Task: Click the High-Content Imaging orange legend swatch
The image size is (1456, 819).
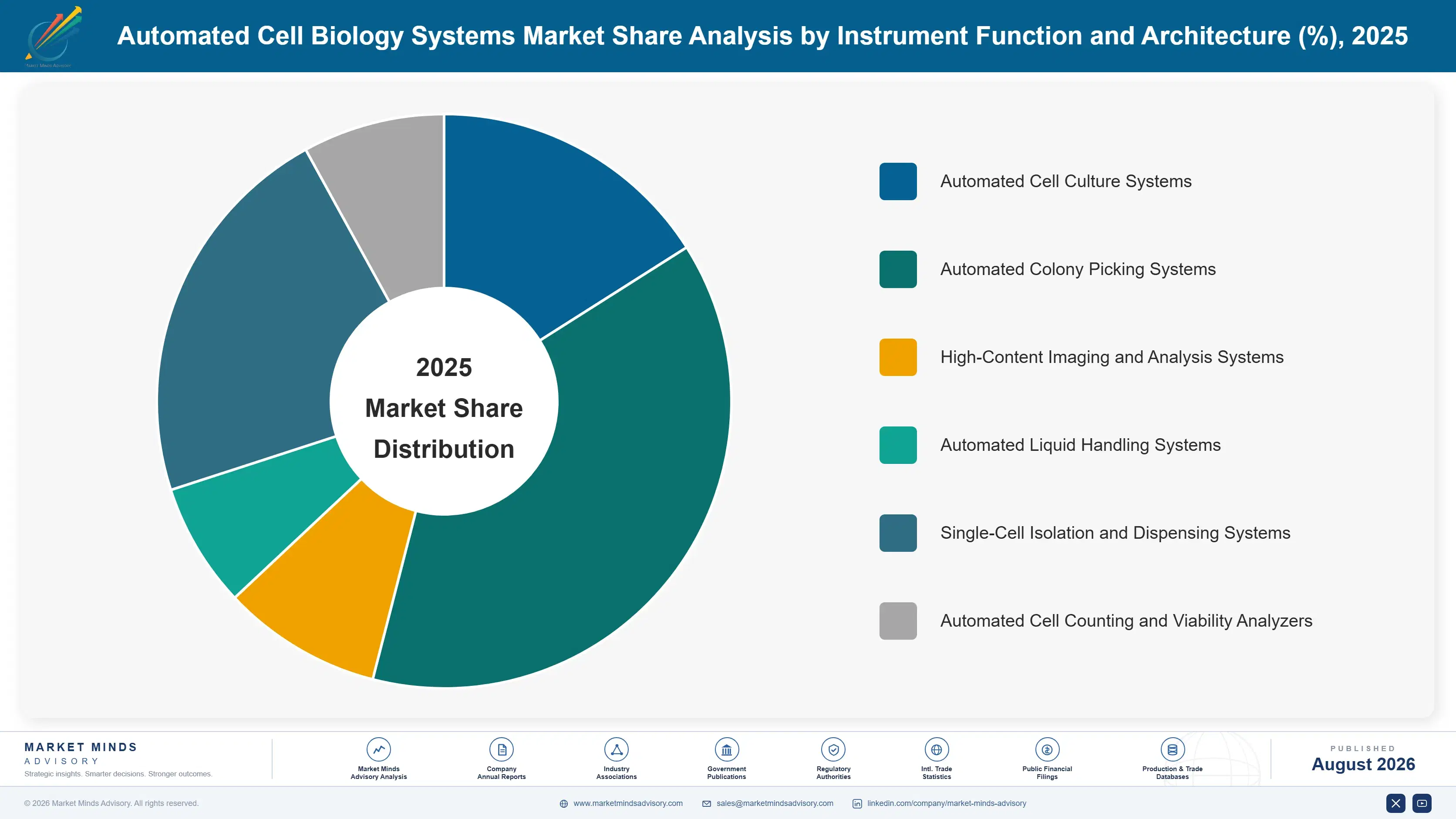Action: (x=897, y=357)
